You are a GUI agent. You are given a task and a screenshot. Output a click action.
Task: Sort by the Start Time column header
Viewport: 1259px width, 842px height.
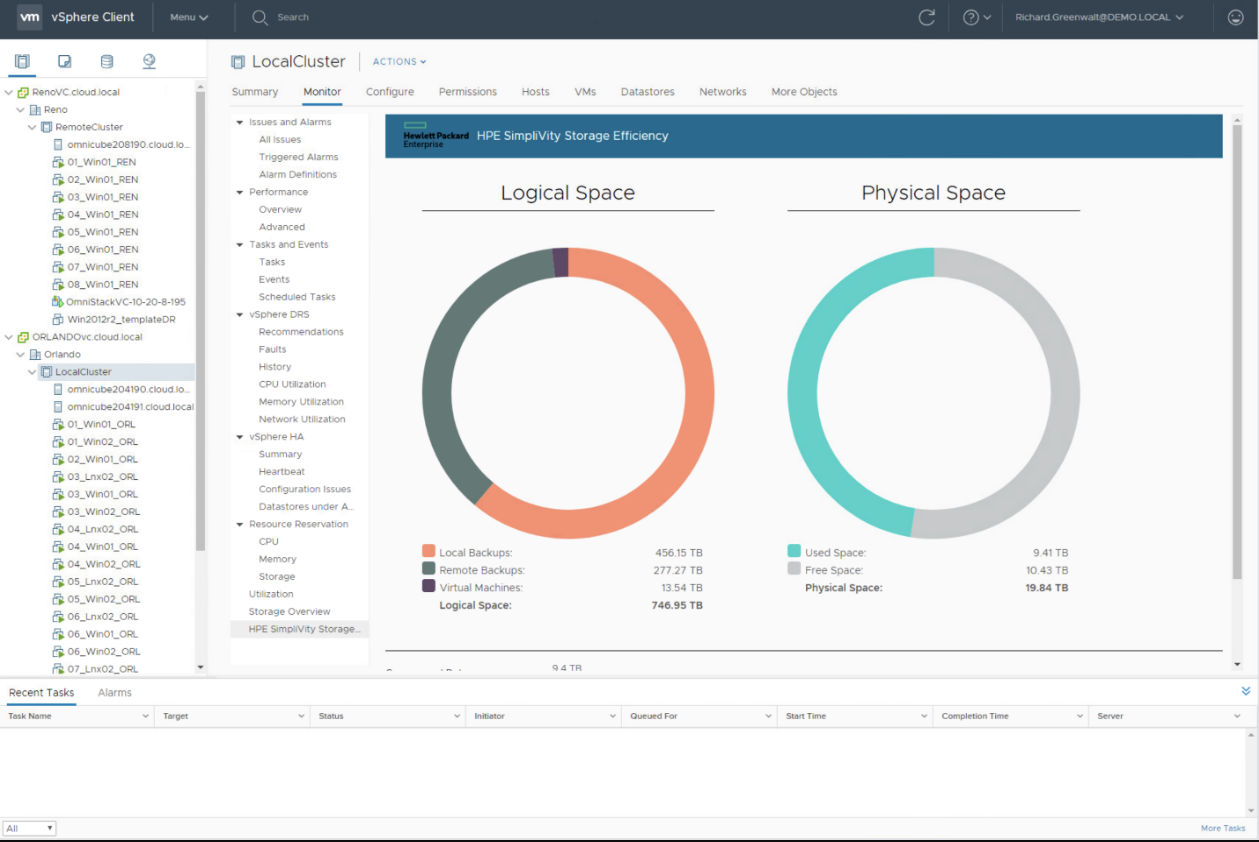[x=807, y=716]
